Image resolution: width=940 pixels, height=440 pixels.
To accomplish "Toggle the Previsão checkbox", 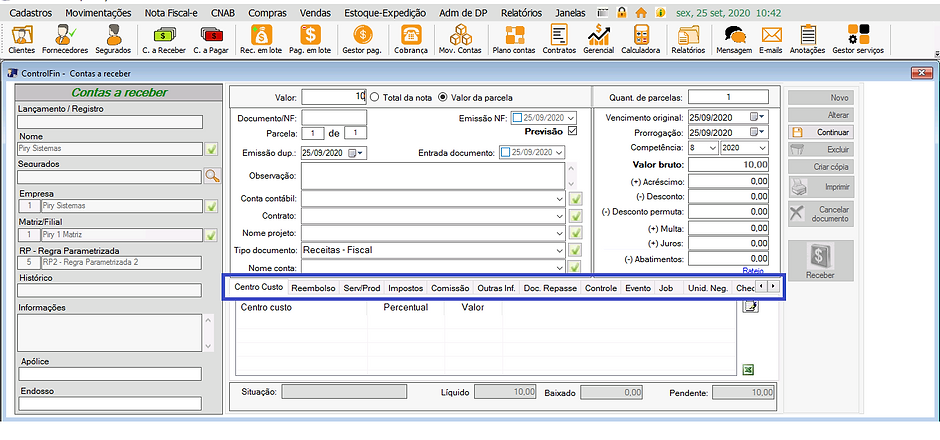I will click(x=572, y=130).
